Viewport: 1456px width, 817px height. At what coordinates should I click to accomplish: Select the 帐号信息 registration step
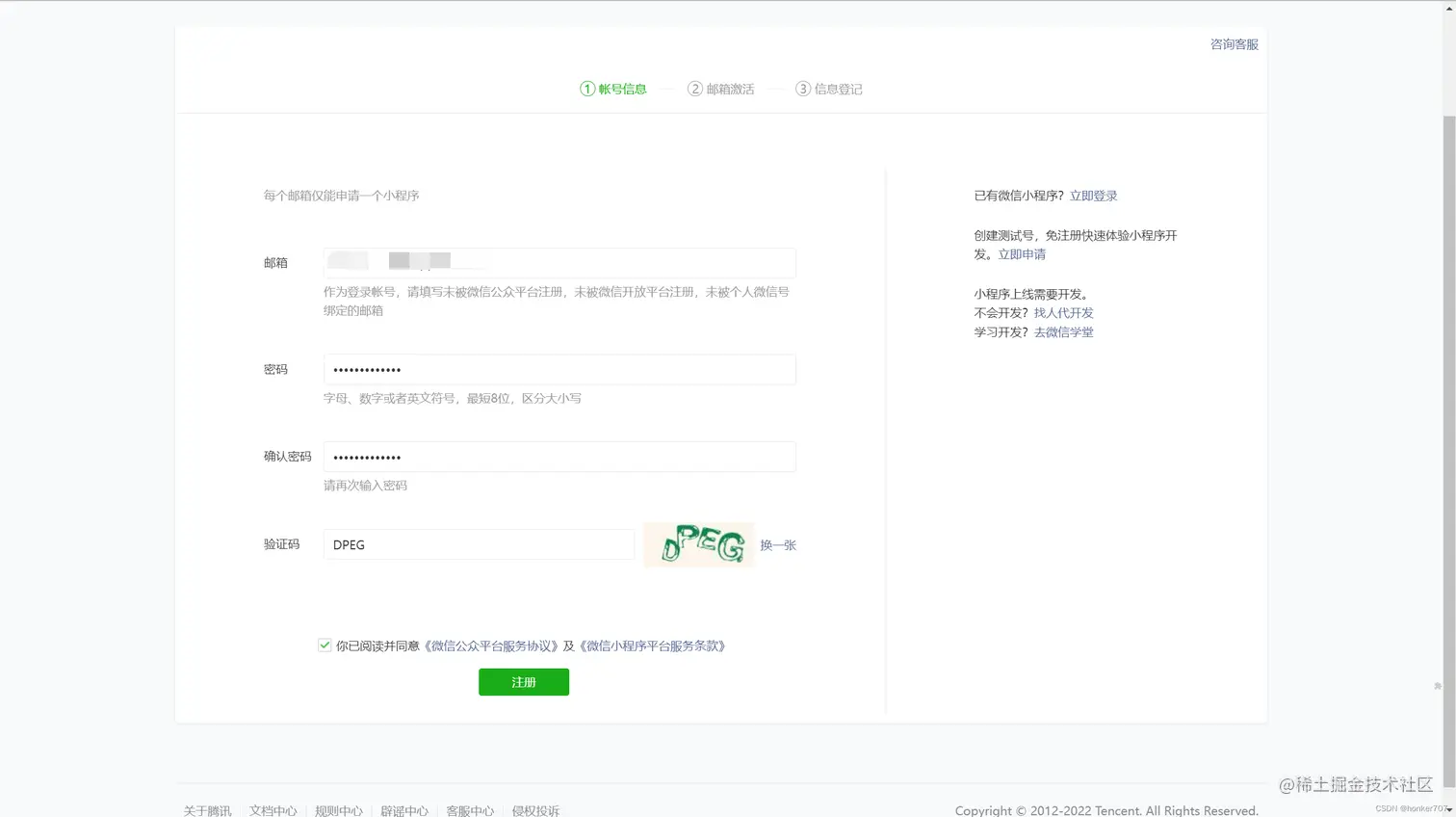(613, 88)
